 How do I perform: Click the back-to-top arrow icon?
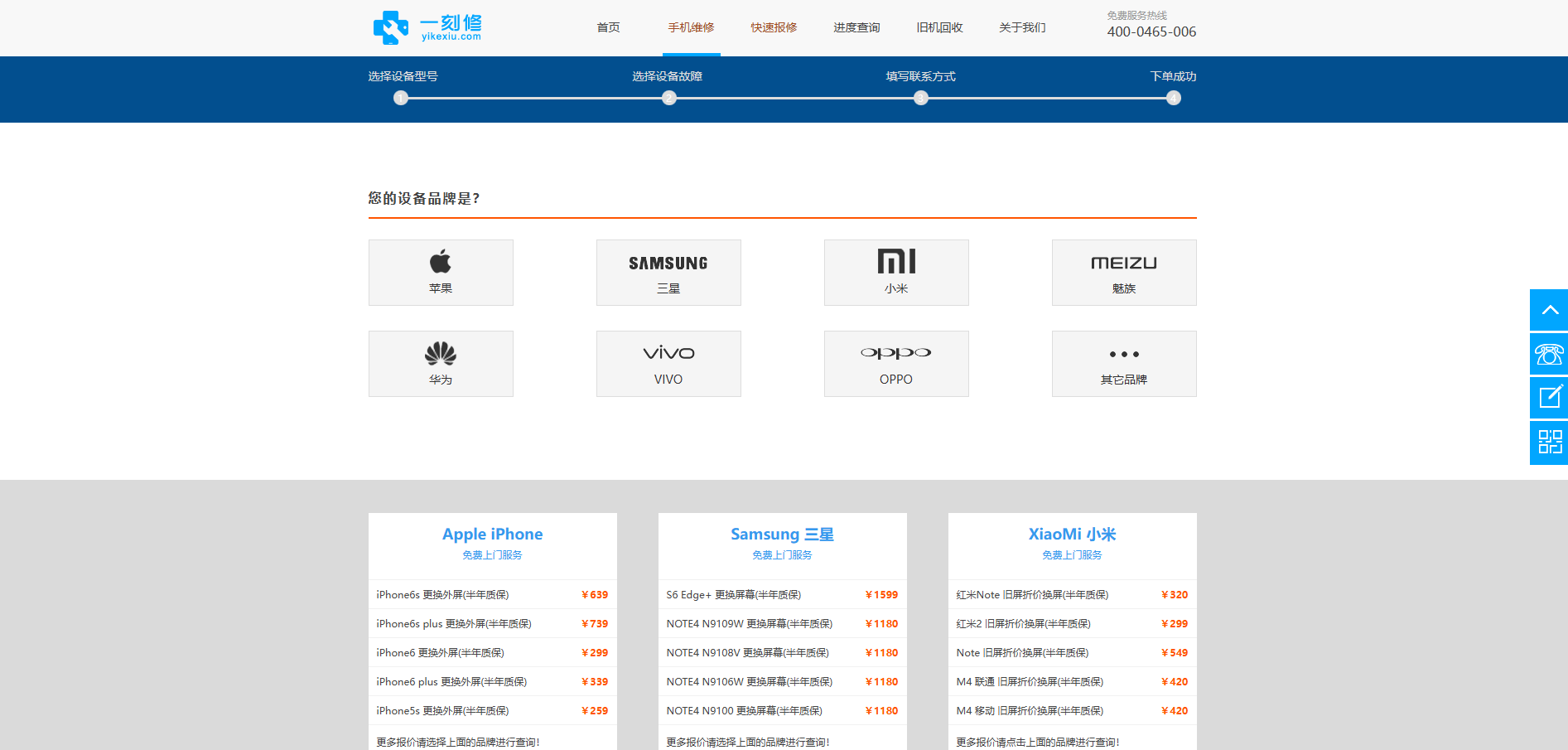pos(1550,310)
